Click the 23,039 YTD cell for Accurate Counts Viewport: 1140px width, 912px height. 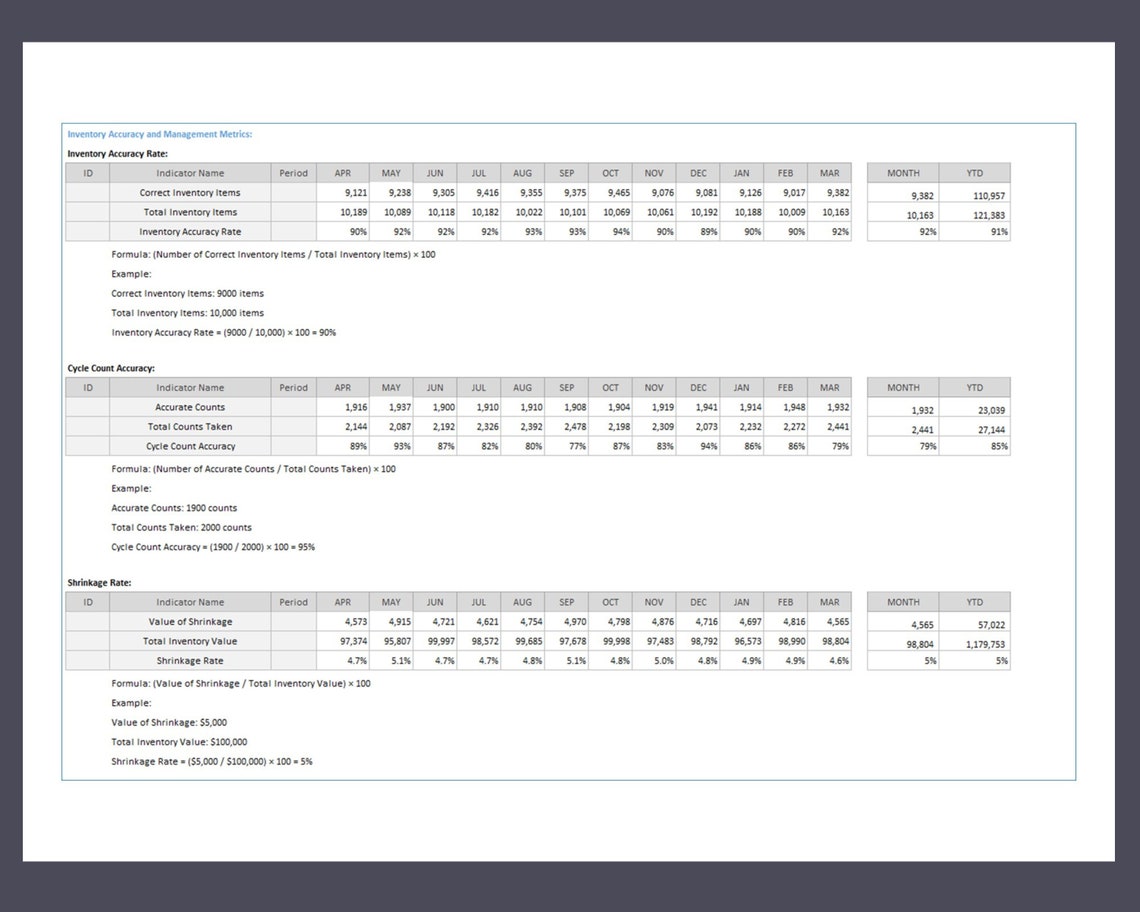coord(975,409)
